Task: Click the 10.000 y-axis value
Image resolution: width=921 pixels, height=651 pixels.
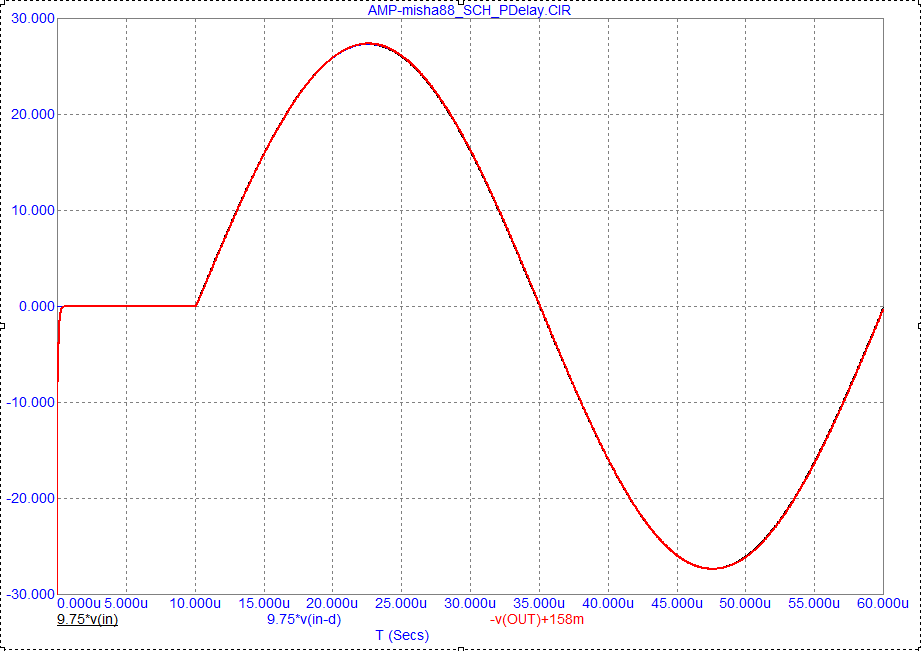Action: (x=33, y=210)
